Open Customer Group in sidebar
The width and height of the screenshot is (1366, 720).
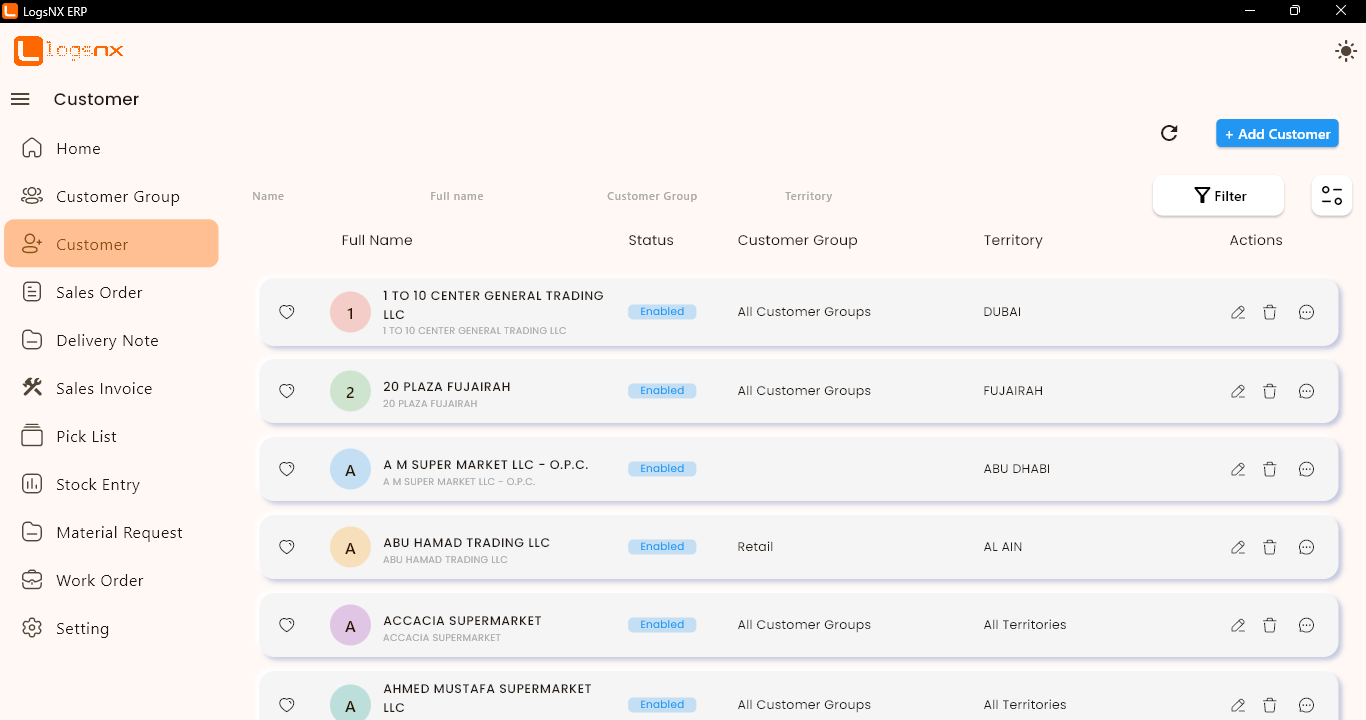pos(111,196)
